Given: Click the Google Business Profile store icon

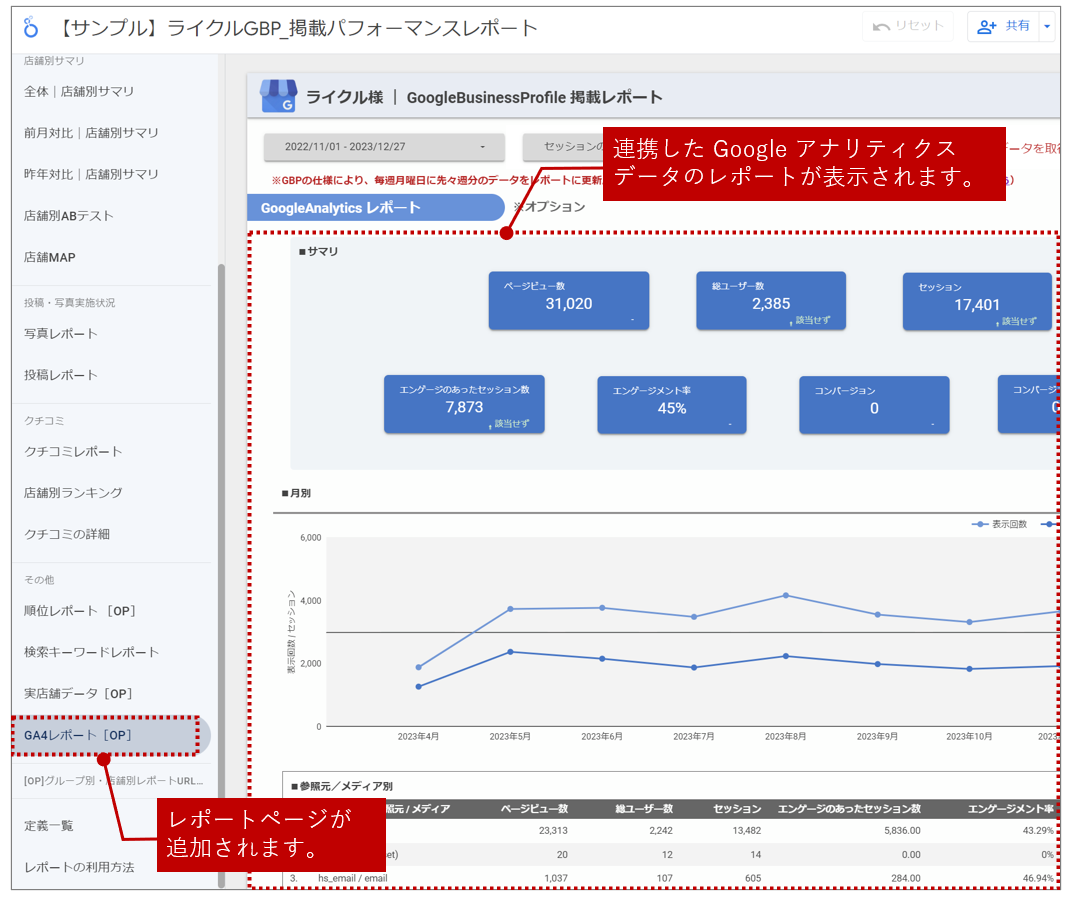Looking at the screenshot, I should pyautogui.click(x=278, y=97).
